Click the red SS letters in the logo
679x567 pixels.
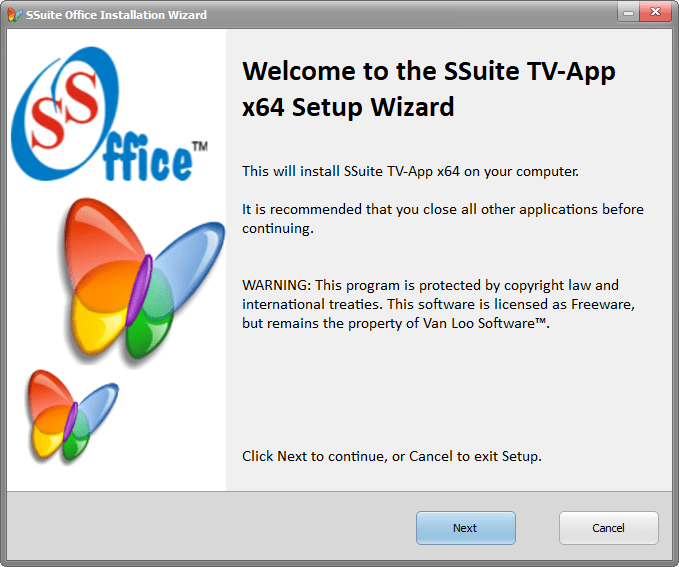(x=65, y=108)
